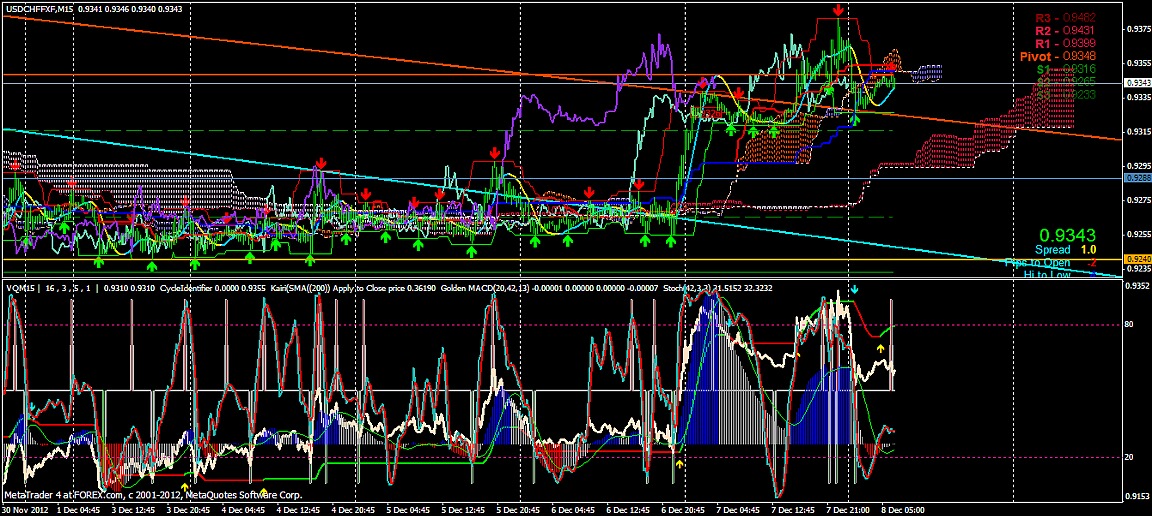Click the 0.9343 current price tag on price axis

[x=1134, y=82]
